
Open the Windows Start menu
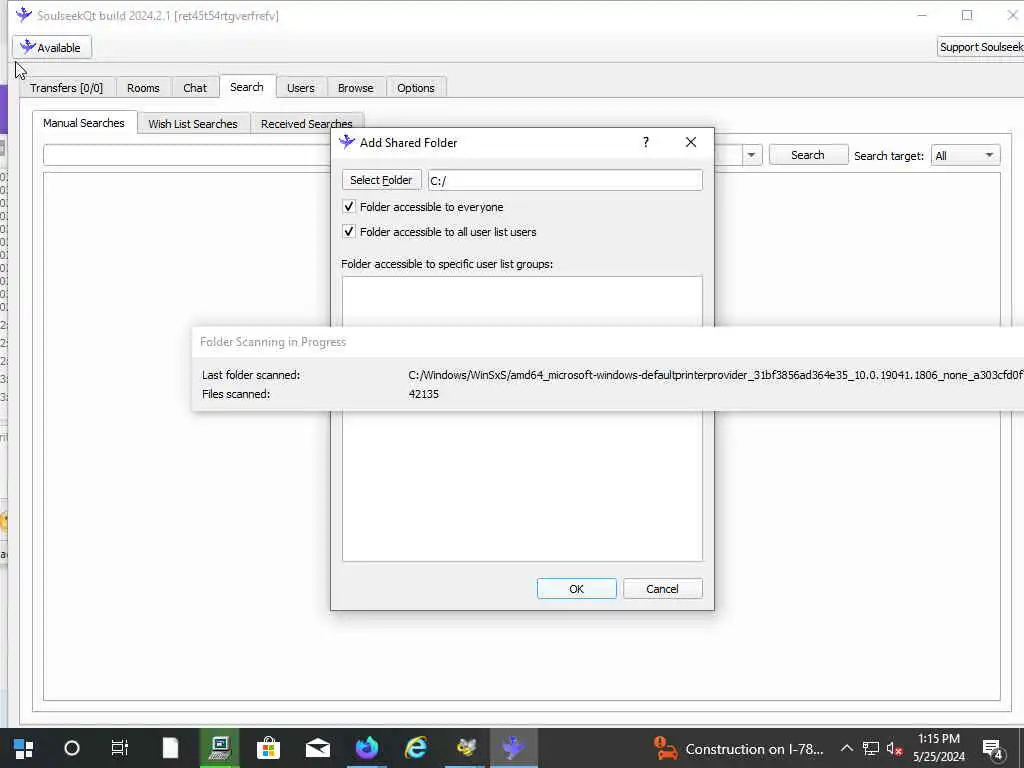(x=24, y=748)
